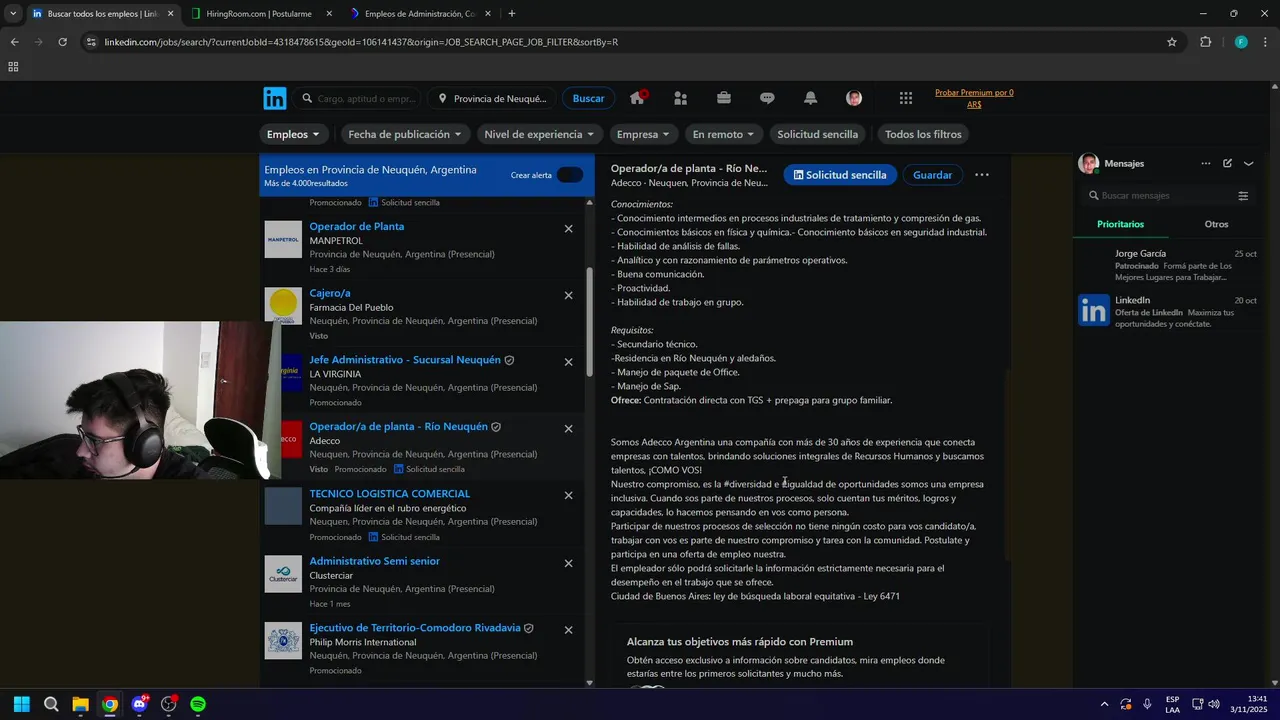The image size is (1280, 720).
Task: Dismiss TECNICO LOGISTICA COMERCIAL listing
Action: pos(568,495)
